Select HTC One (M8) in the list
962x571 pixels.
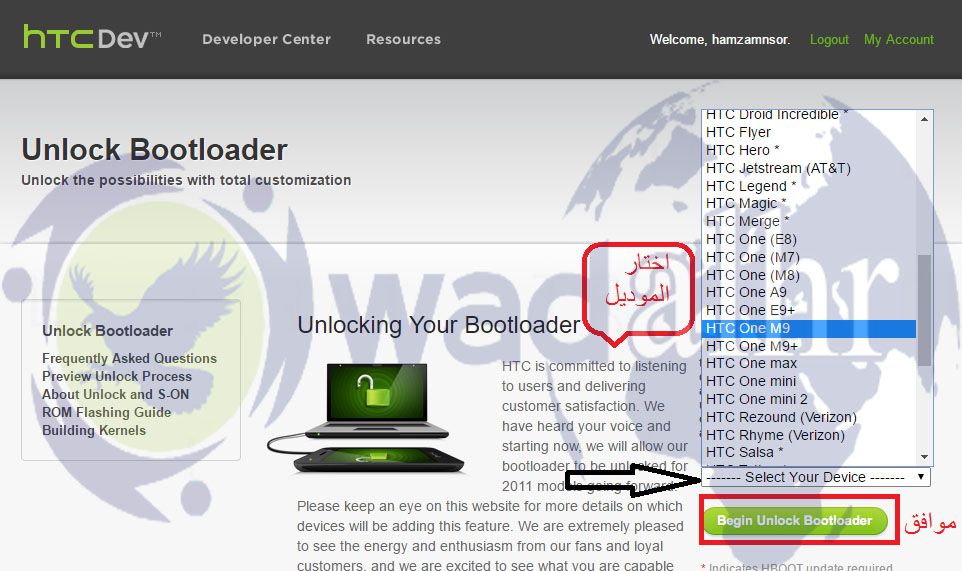pyautogui.click(x=809, y=275)
